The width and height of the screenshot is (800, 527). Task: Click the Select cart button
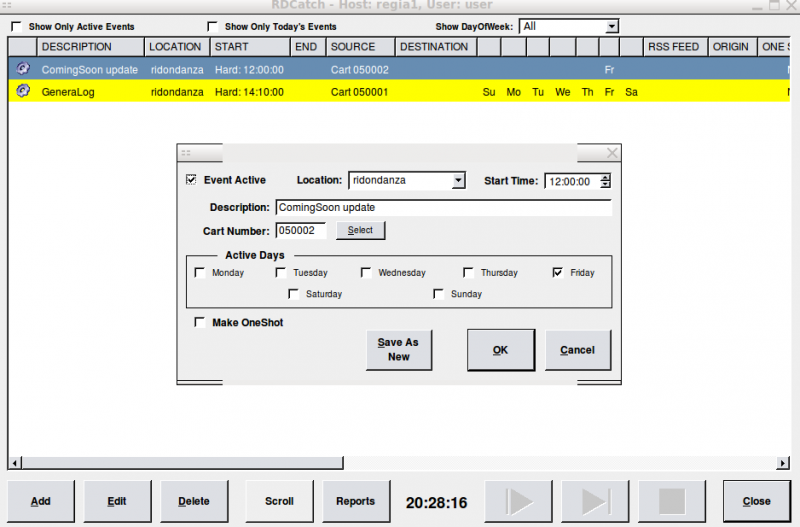point(360,230)
